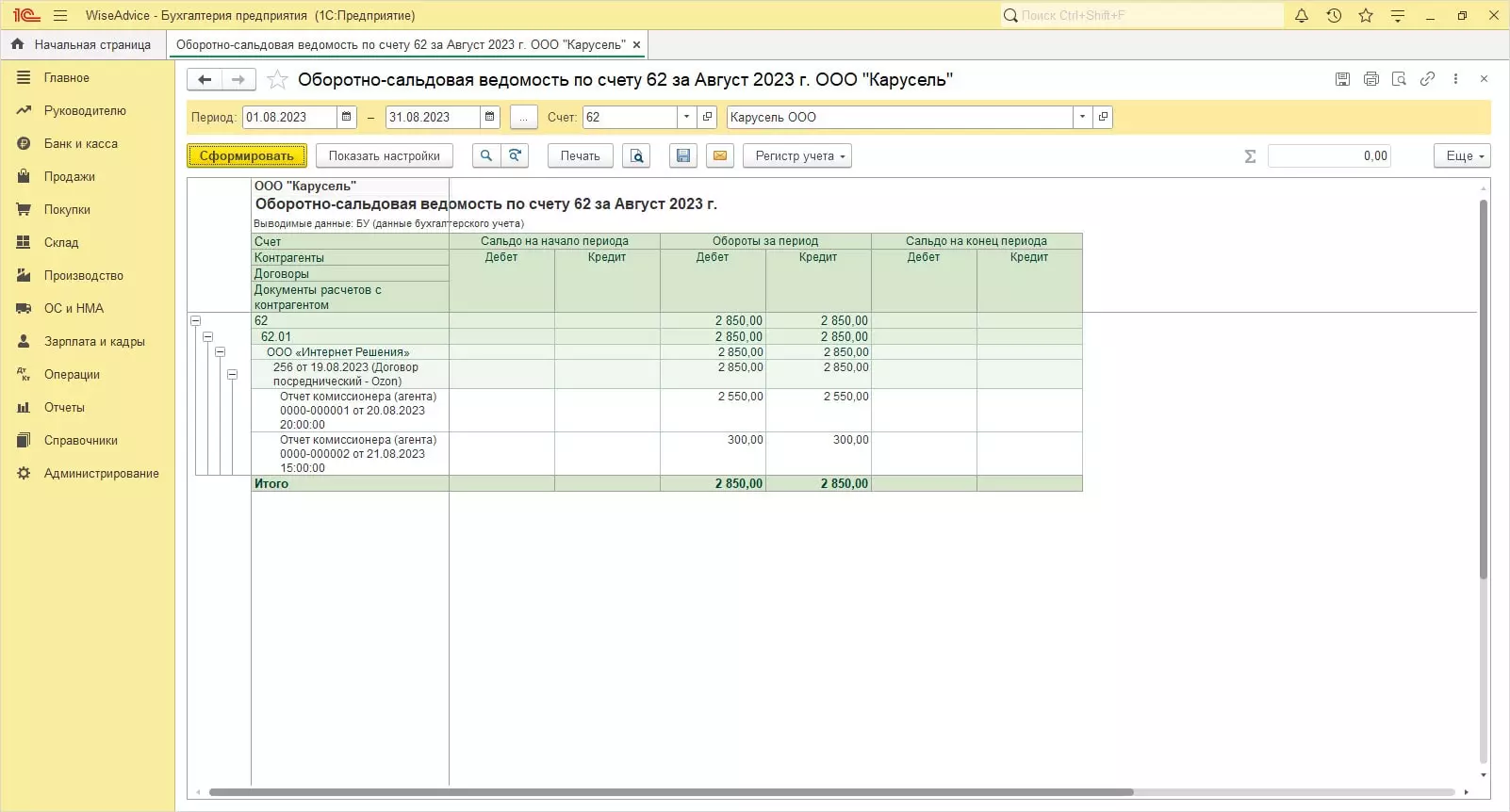Open calendar for start date 01.08.2023
1510x812 pixels.
click(x=347, y=117)
